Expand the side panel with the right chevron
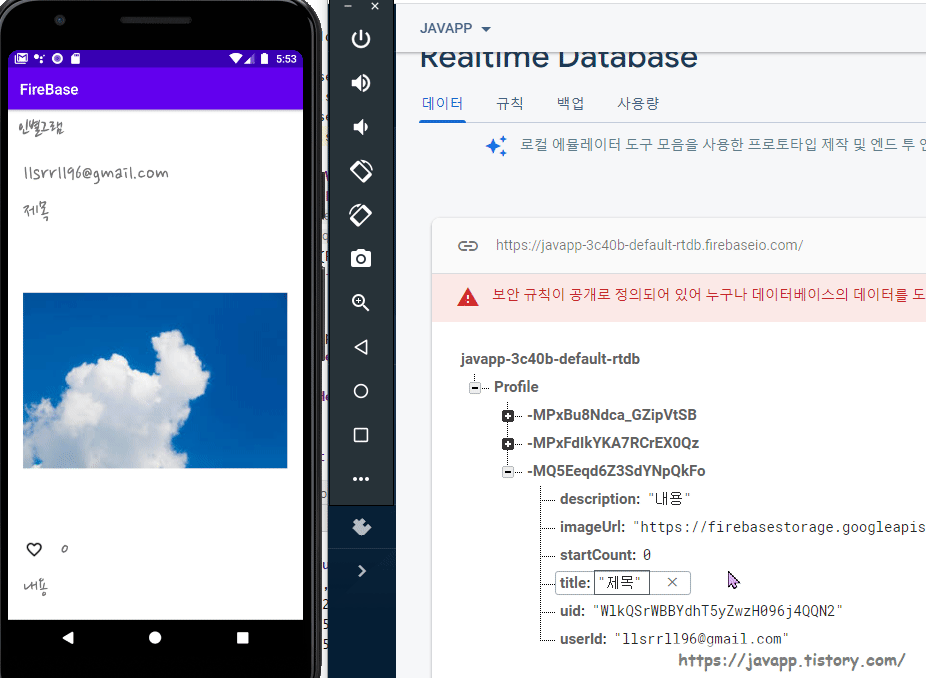This screenshot has height=678, width=926. [362, 571]
